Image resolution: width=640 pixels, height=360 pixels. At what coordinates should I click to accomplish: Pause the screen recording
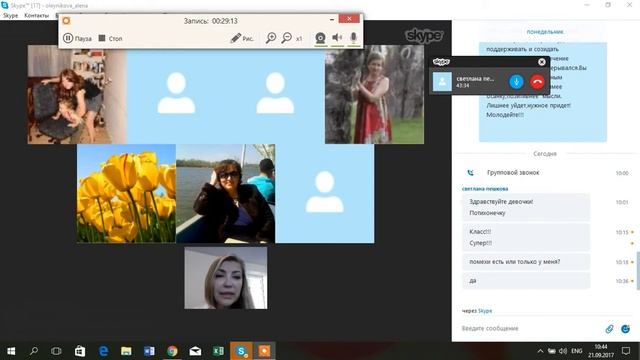pyautogui.click(x=78, y=38)
